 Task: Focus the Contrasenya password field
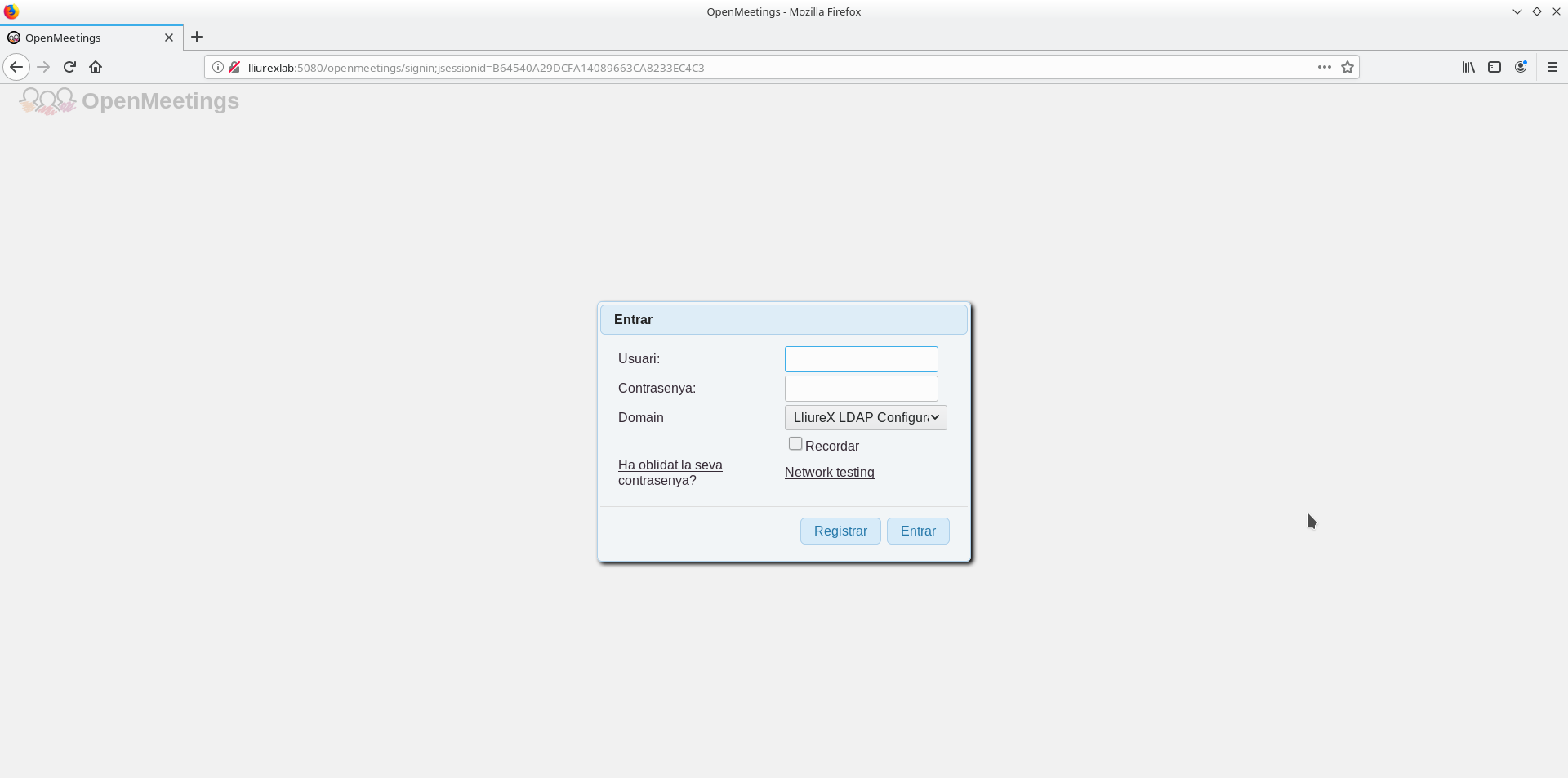[861, 389]
